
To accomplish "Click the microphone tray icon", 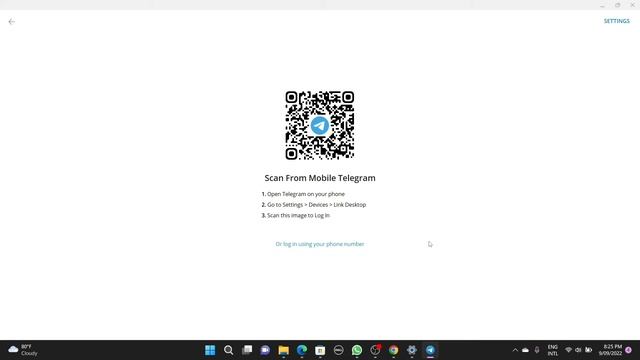I will coord(537,350).
